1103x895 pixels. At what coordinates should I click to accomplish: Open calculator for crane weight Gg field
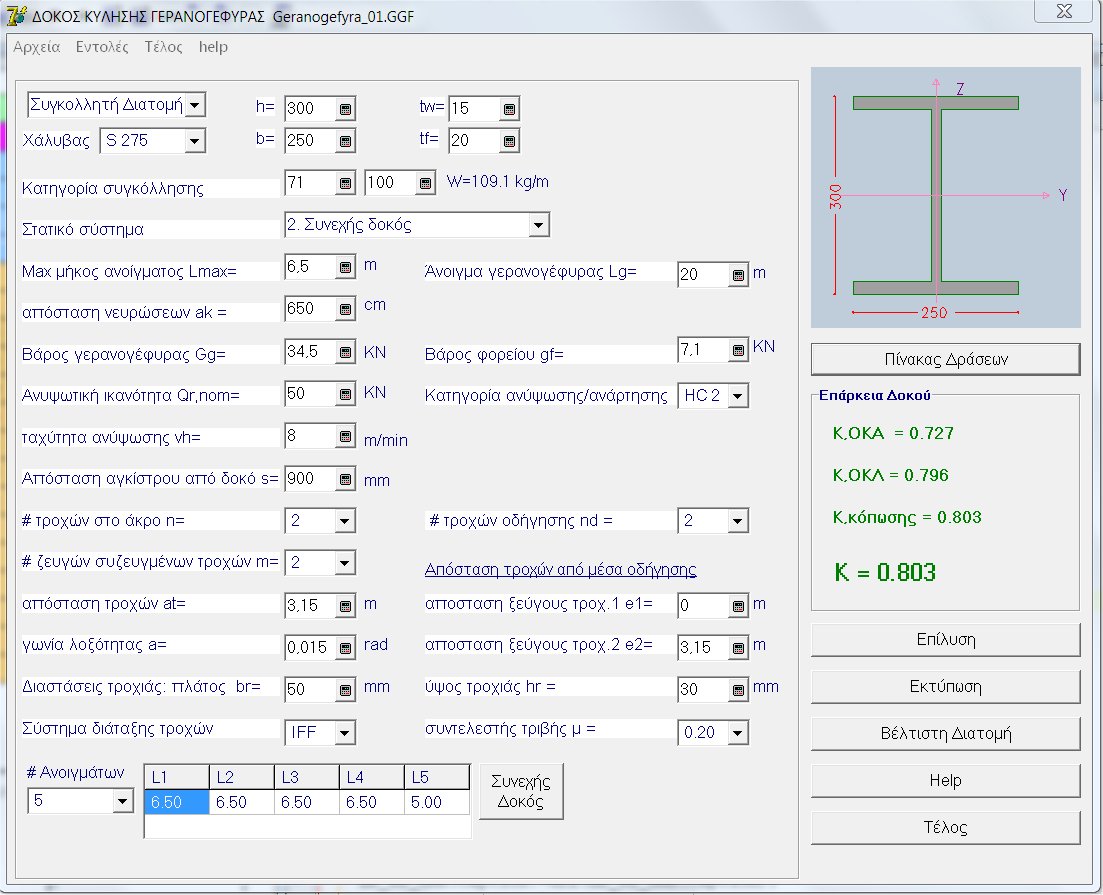pyautogui.click(x=344, y=352)
